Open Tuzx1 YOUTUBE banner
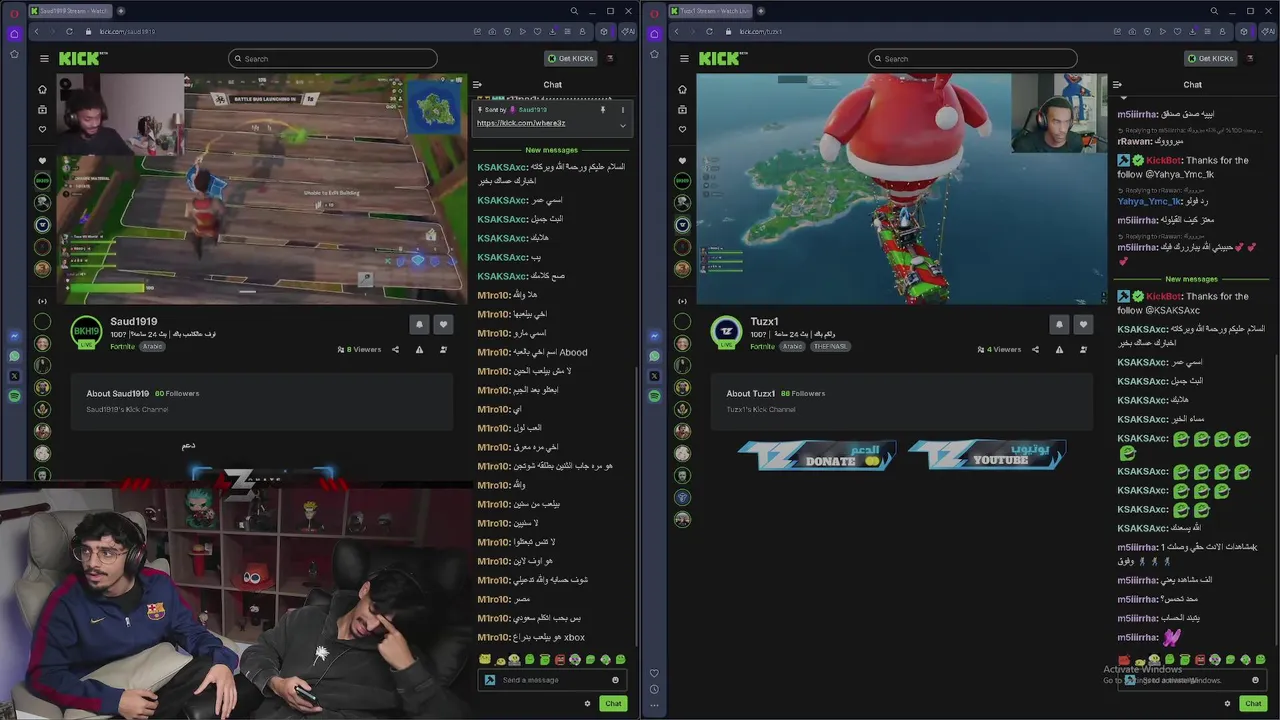 coord(987,455)
